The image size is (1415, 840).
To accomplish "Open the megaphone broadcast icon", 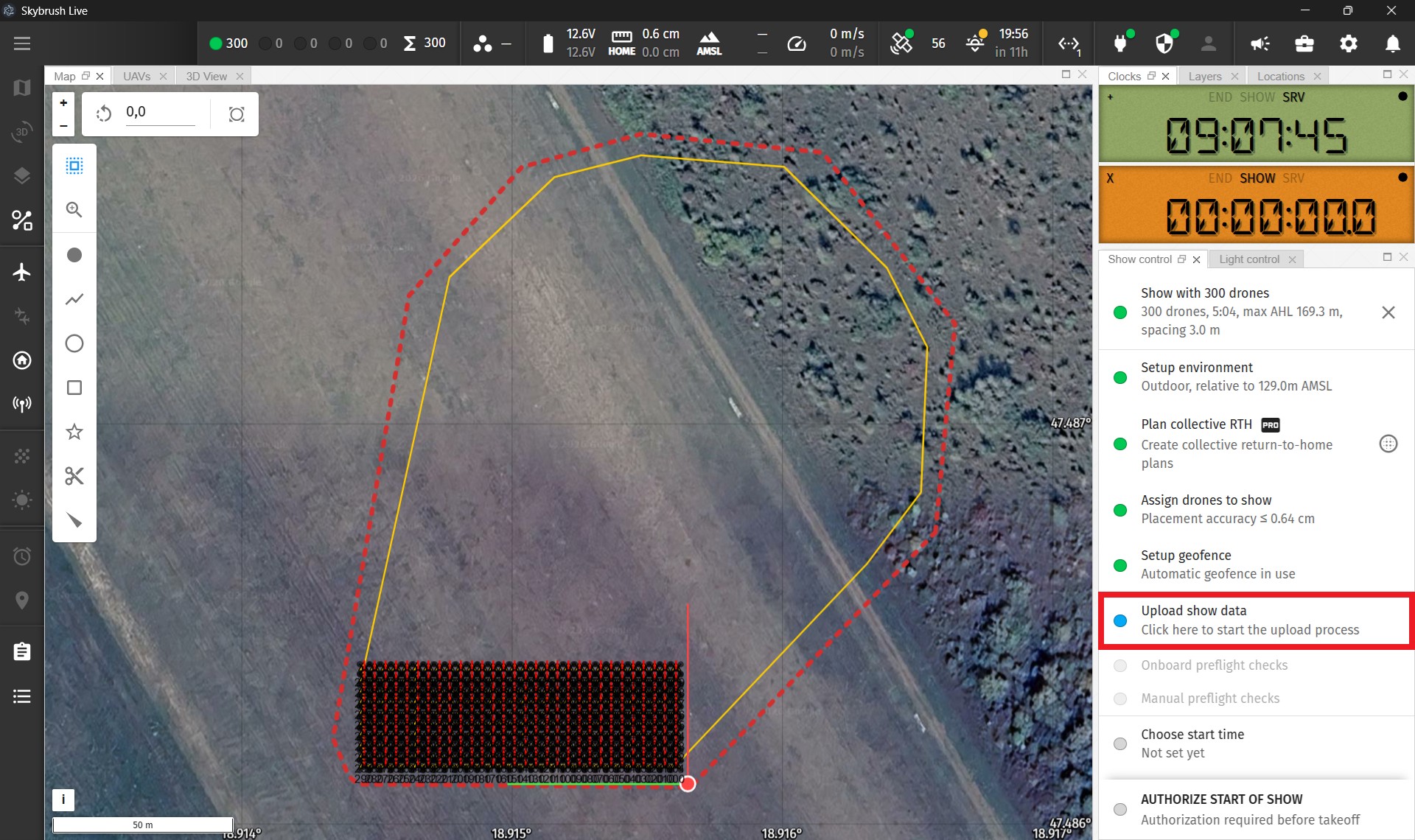I will tap(1260, 43).
